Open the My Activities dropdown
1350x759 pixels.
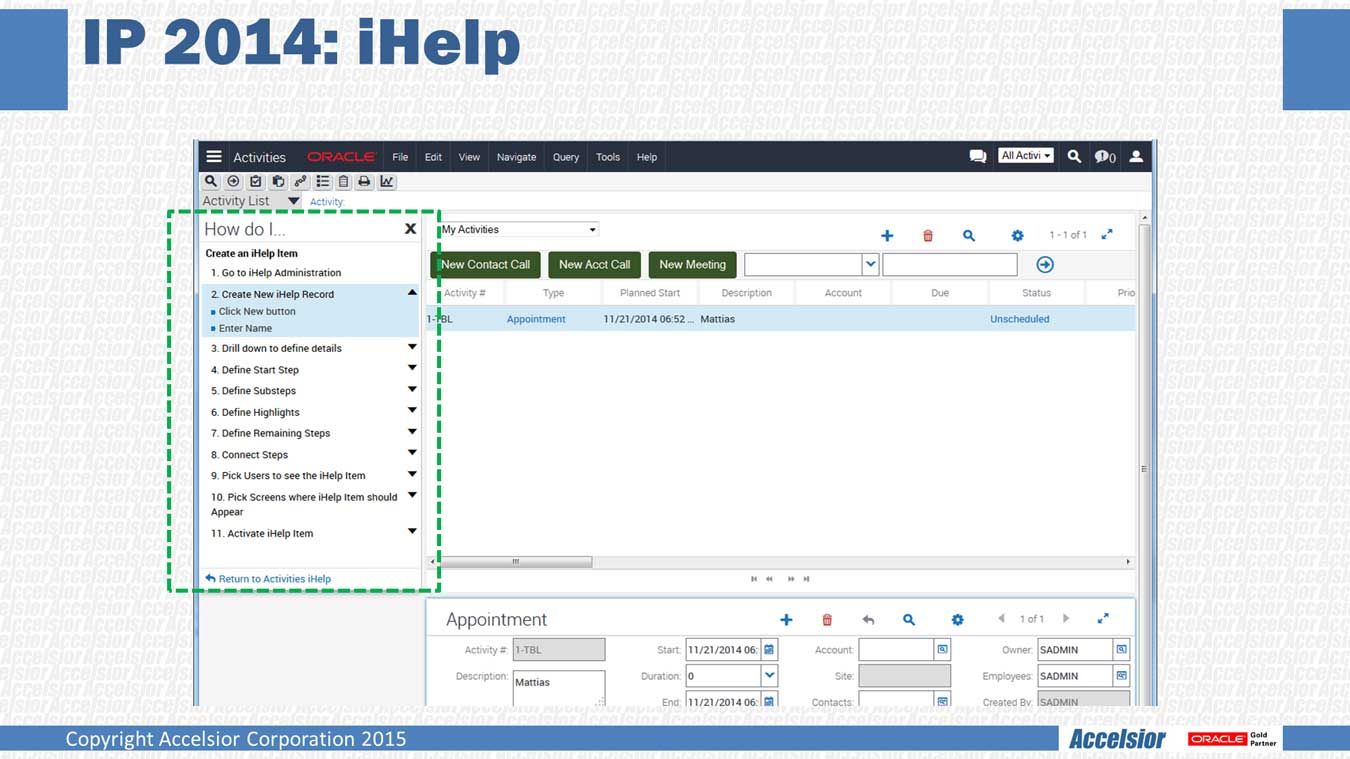click(519, 230)
